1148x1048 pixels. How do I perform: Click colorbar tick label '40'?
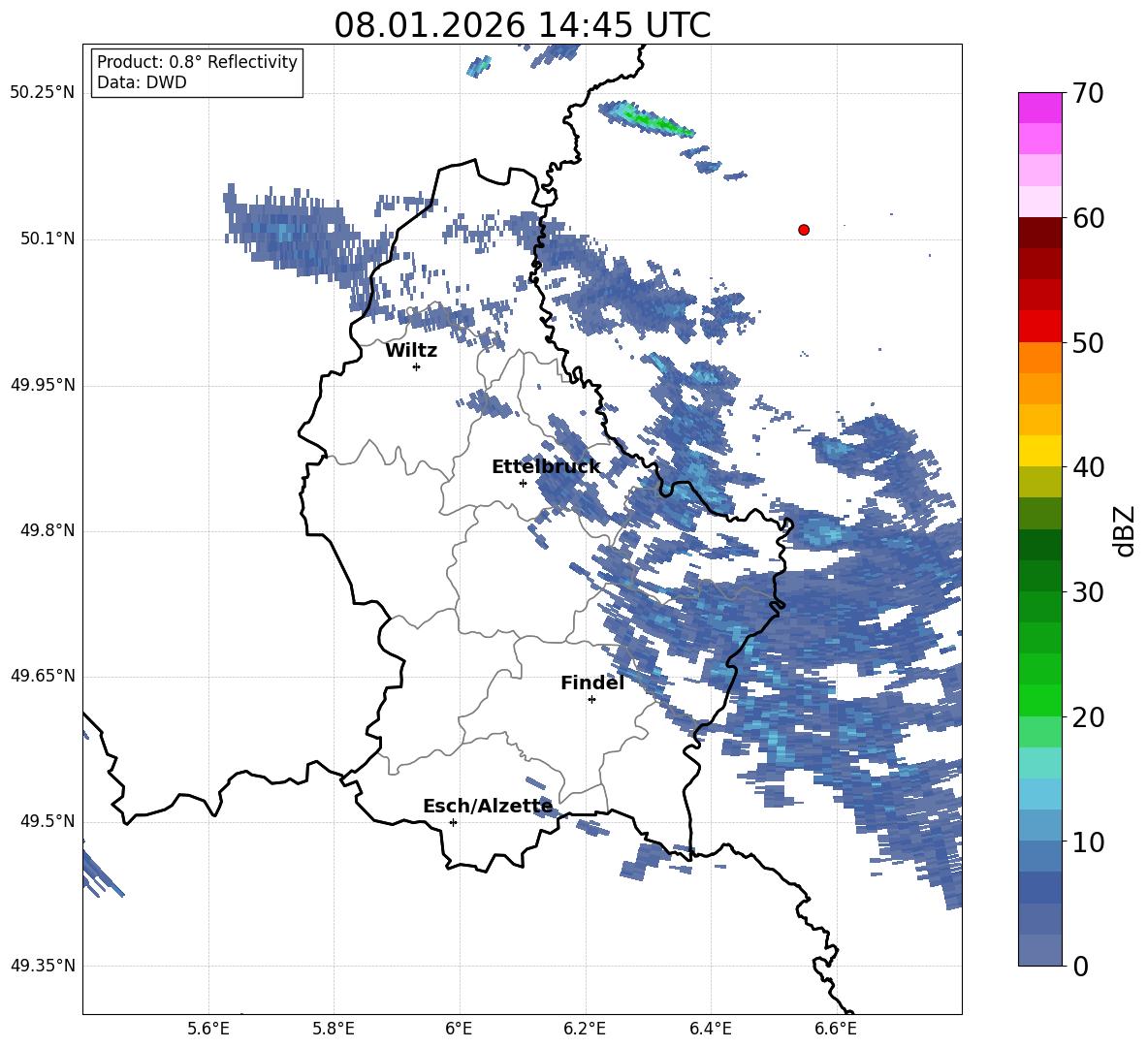point(1088,467)
